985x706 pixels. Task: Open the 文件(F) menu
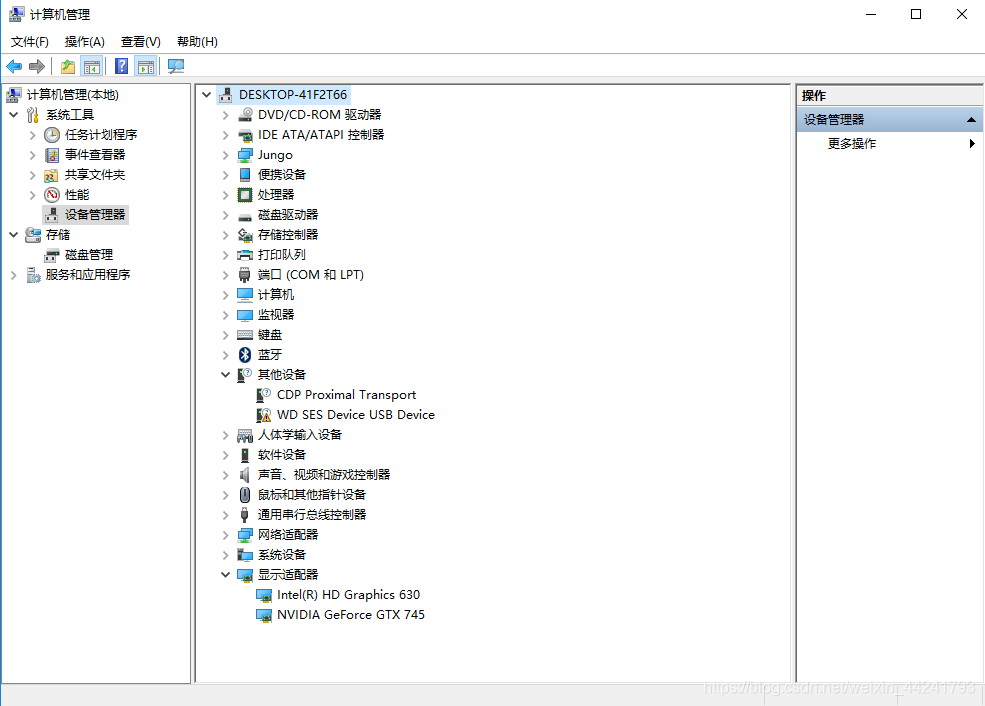[30, 41]
